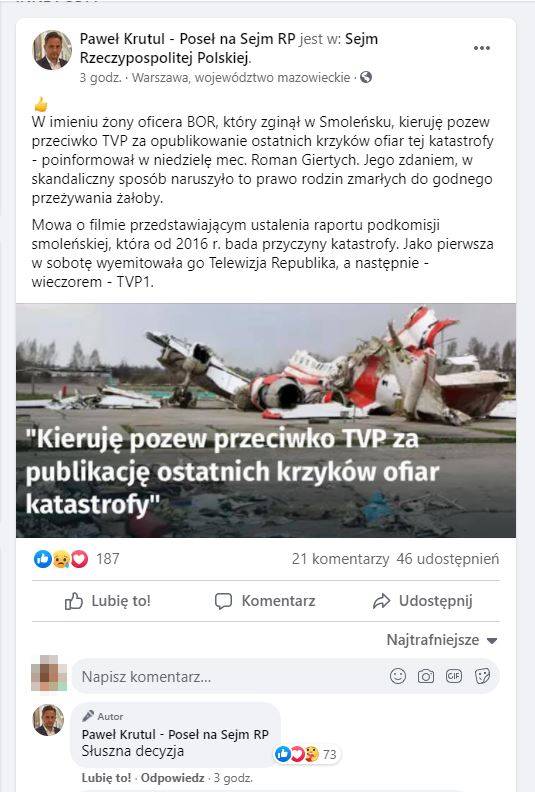This screenshot has width=535, height=792.
Task: Expand the Najtrafniejsze comment sort dropdown
Action: click(442, 640)
